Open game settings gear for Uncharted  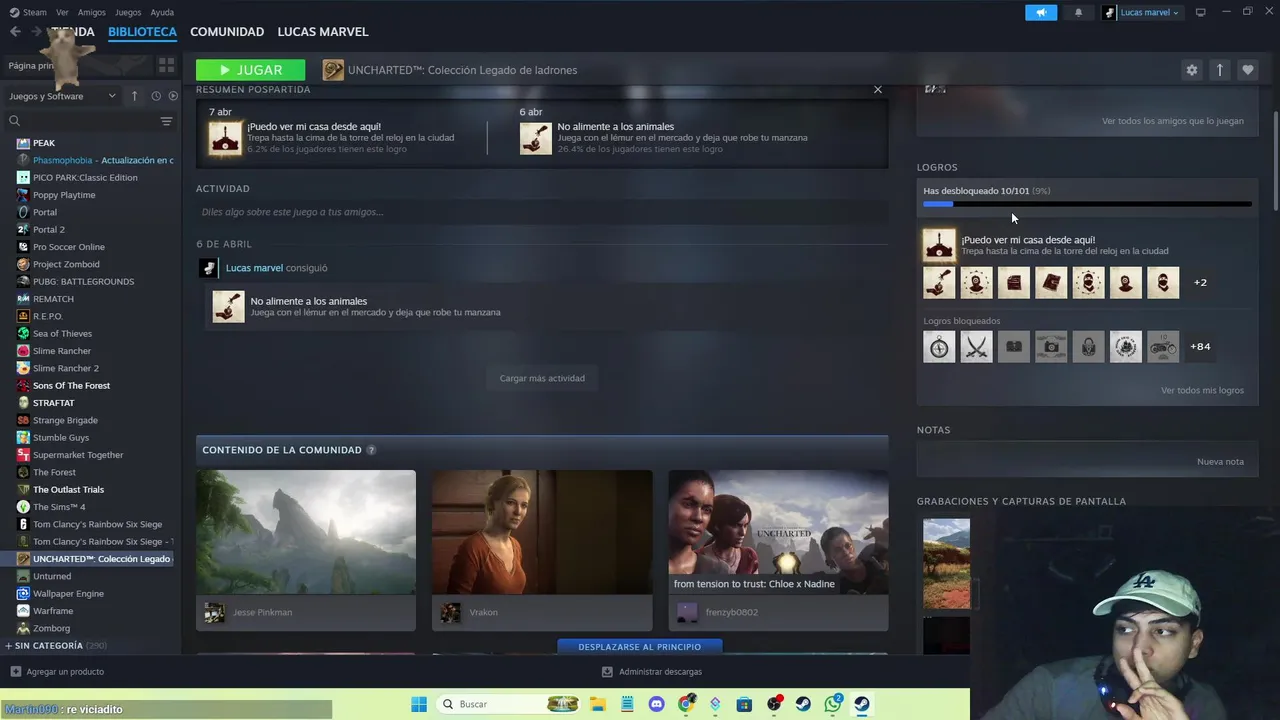click(1191, 70)
